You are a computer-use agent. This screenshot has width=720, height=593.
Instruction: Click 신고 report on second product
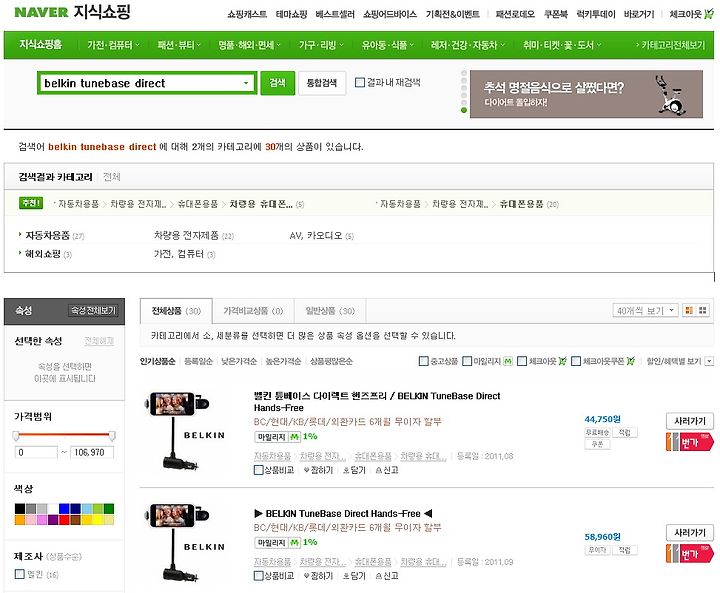[387, 576]
